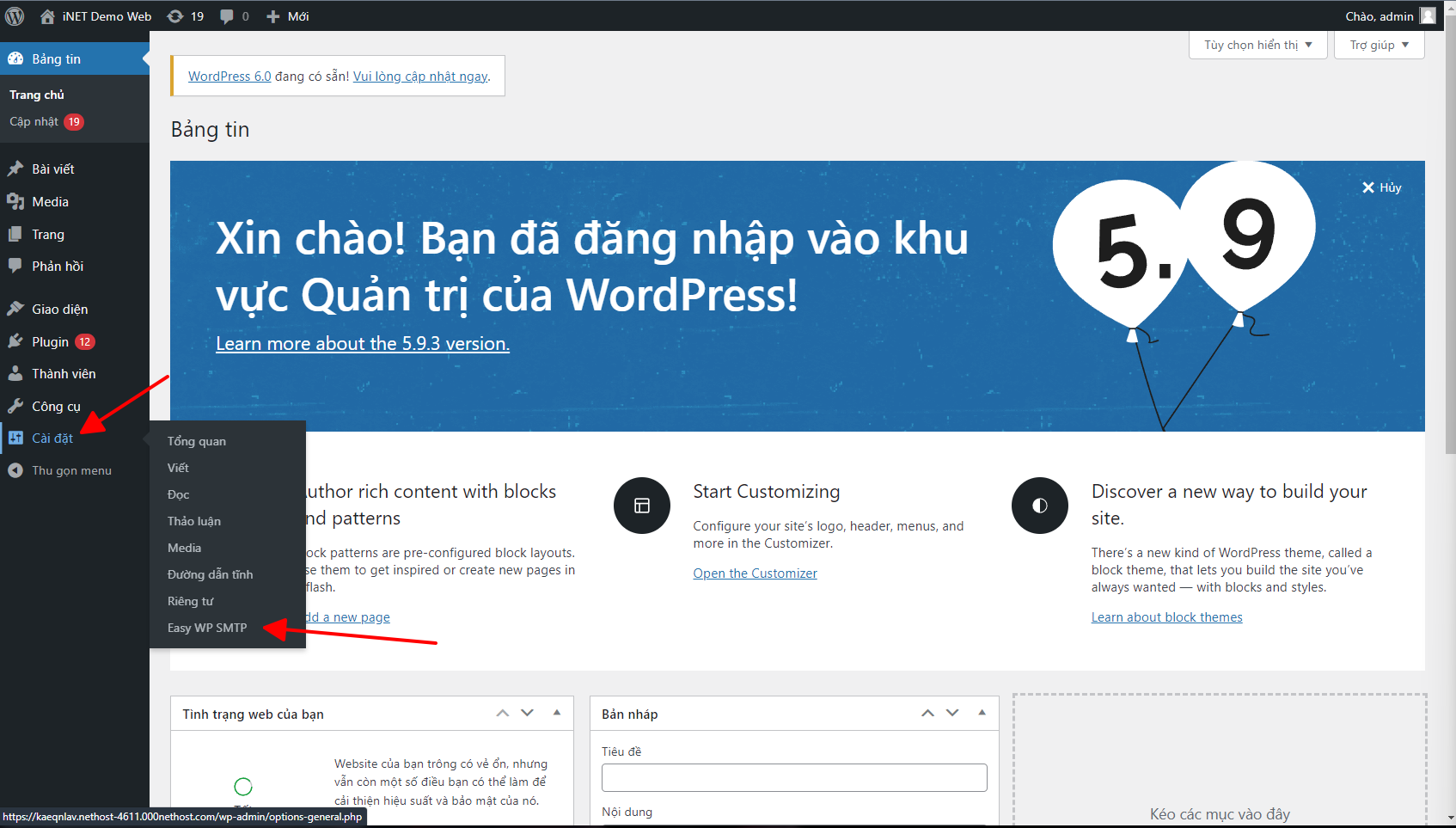Click the Thành viên user icon
Image resolution: width=1456 pixels, height=828 pixels.
[15, 373]
